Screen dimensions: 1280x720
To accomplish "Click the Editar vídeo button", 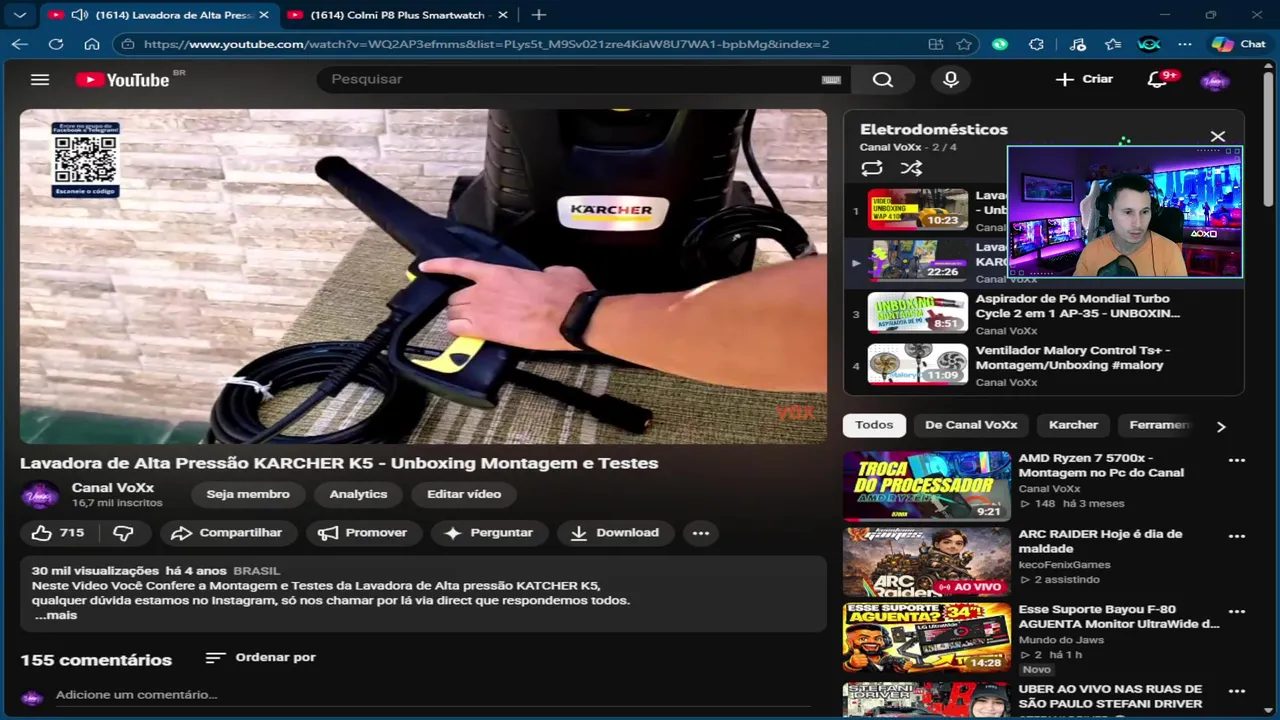I will point(464,494).
